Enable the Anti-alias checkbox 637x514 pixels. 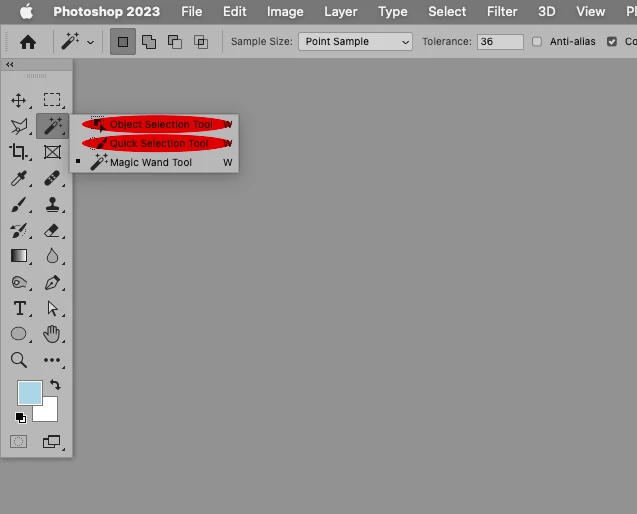point(537,41)
